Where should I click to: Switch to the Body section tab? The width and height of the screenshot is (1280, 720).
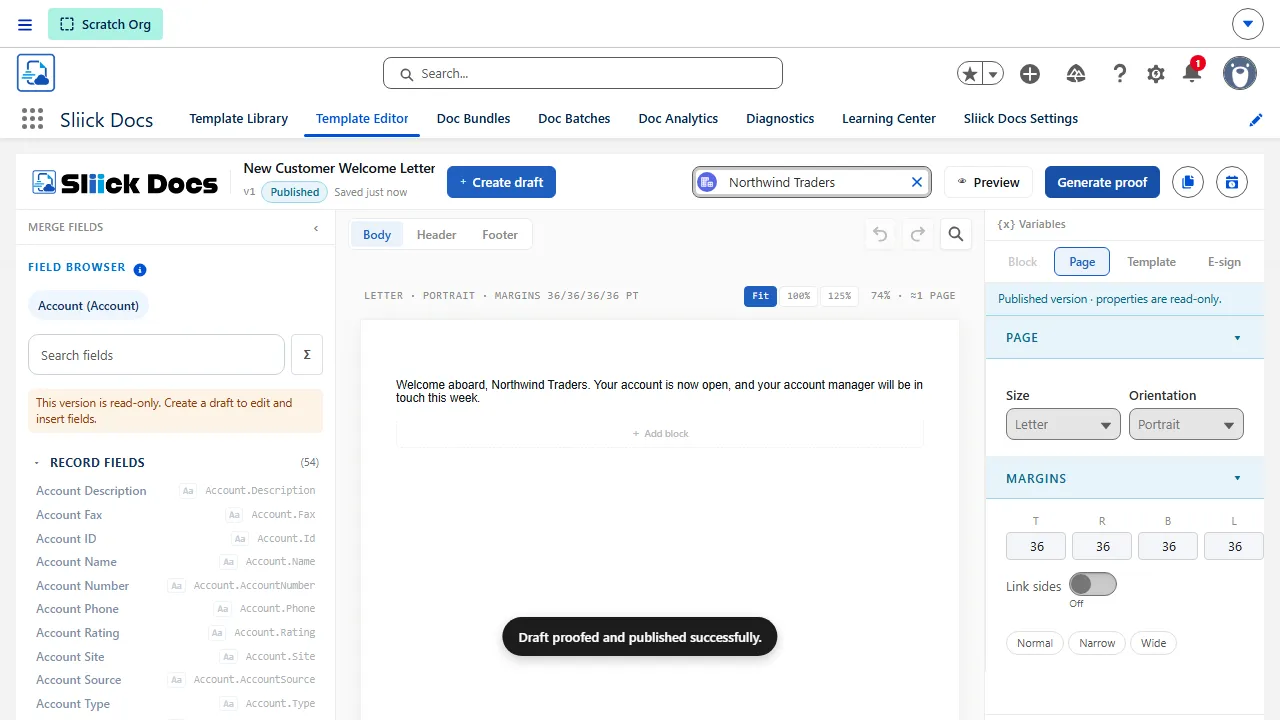point(377,235)
